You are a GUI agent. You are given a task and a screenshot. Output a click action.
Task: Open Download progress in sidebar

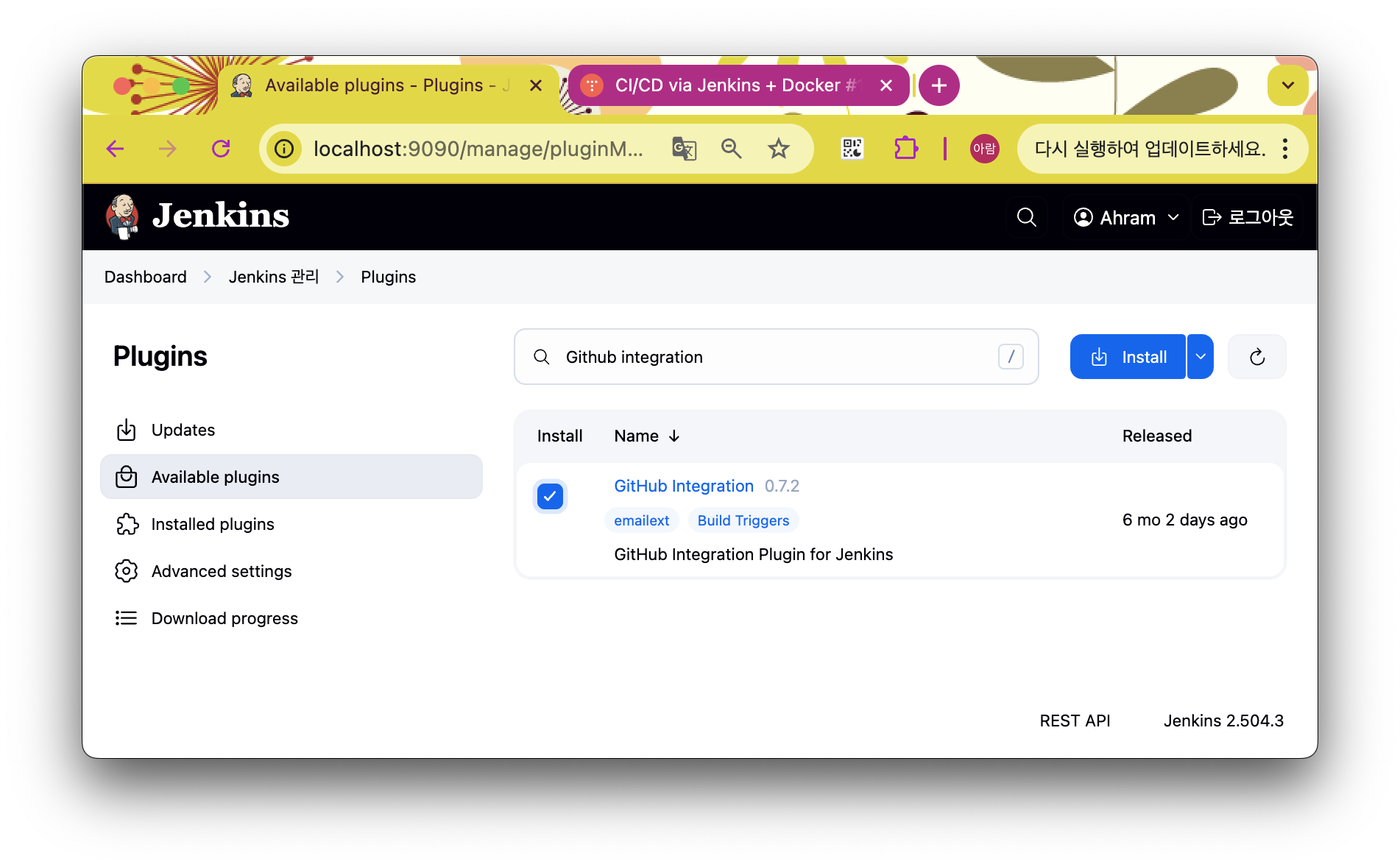point(291,618)
